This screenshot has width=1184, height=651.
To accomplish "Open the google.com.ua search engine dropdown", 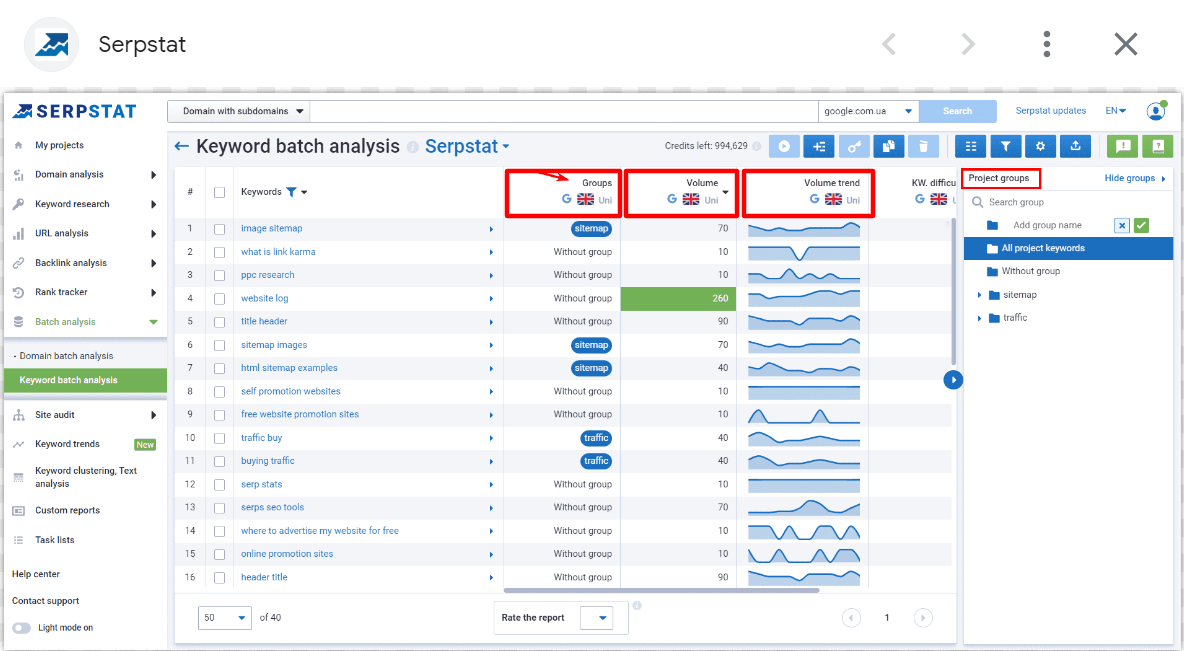I will pos(868,111).
